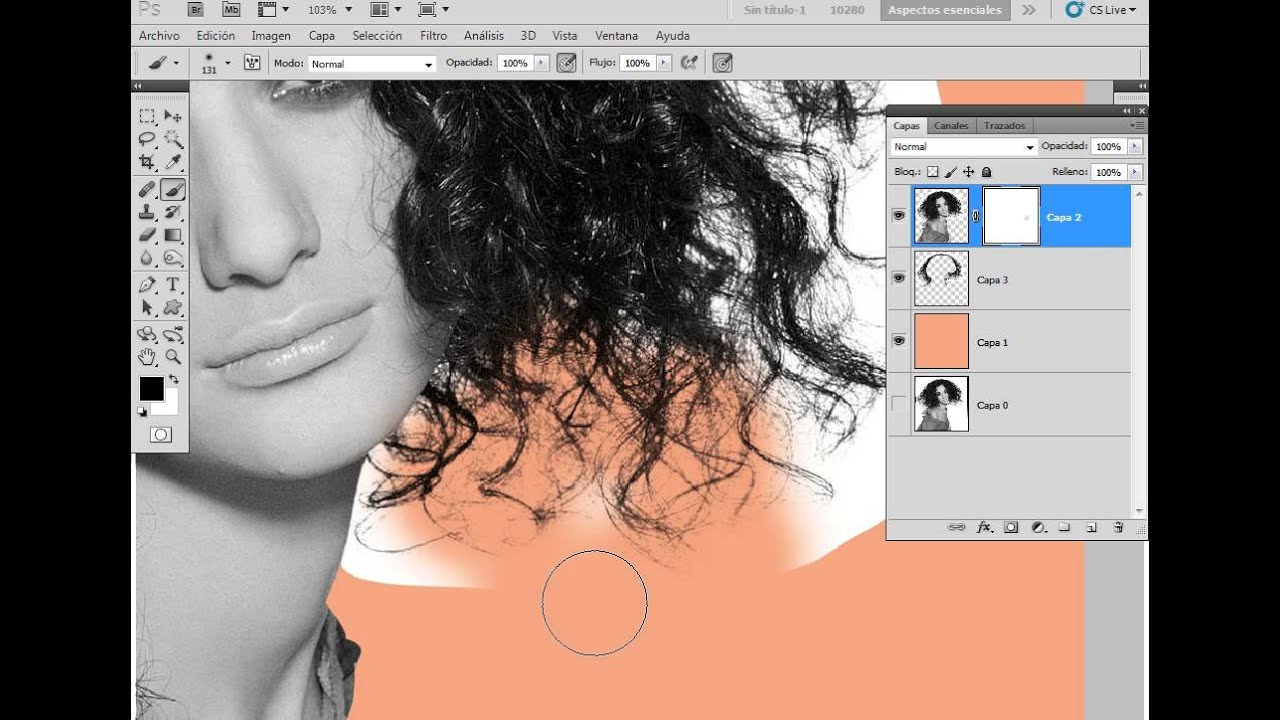Toggle lock transparent pixels
Image resolution: width=1280 pixels, height=720 pixels.
(x=932, y=172)
